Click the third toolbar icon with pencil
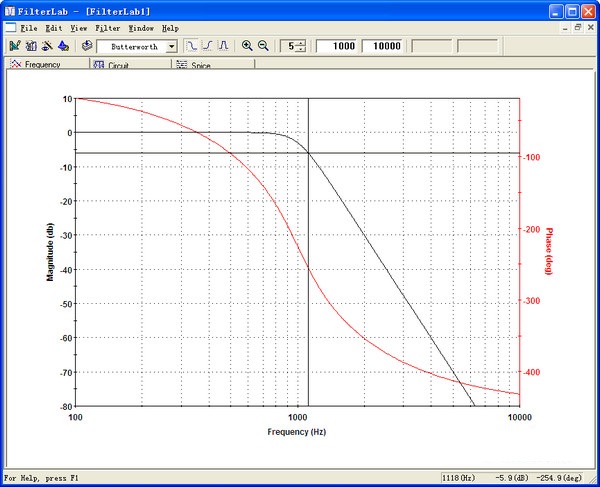600x487 pixels. tap(47, 46)
